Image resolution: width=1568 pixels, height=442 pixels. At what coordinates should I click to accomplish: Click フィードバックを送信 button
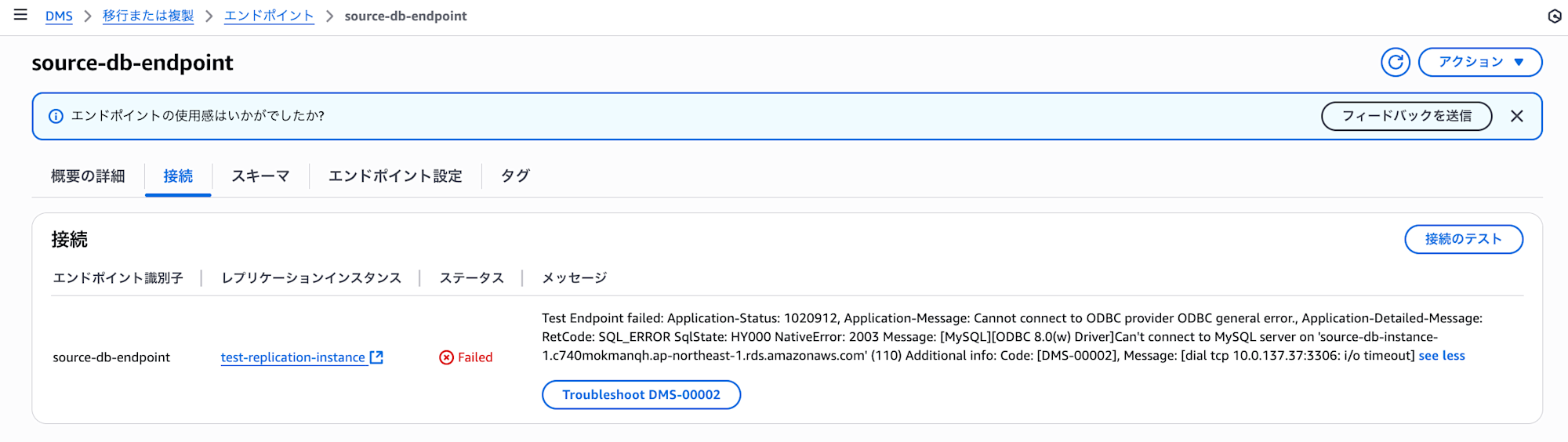[x=1406, y=116]
